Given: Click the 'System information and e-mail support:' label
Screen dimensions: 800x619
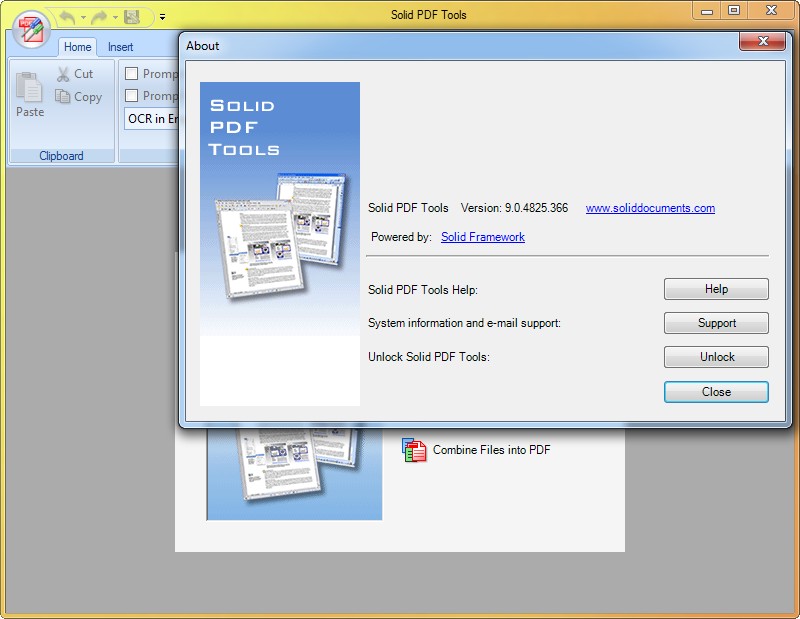Looking at the screenshot, I should [464, 323].
